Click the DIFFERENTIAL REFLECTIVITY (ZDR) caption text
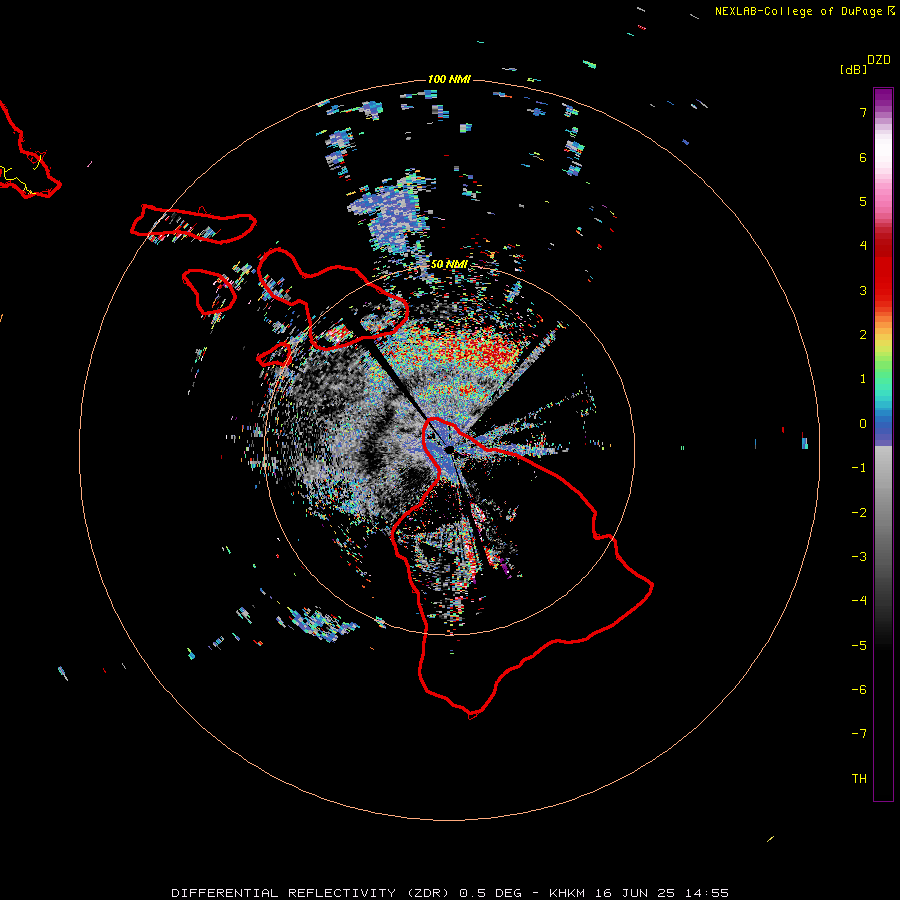 (313, 893)
